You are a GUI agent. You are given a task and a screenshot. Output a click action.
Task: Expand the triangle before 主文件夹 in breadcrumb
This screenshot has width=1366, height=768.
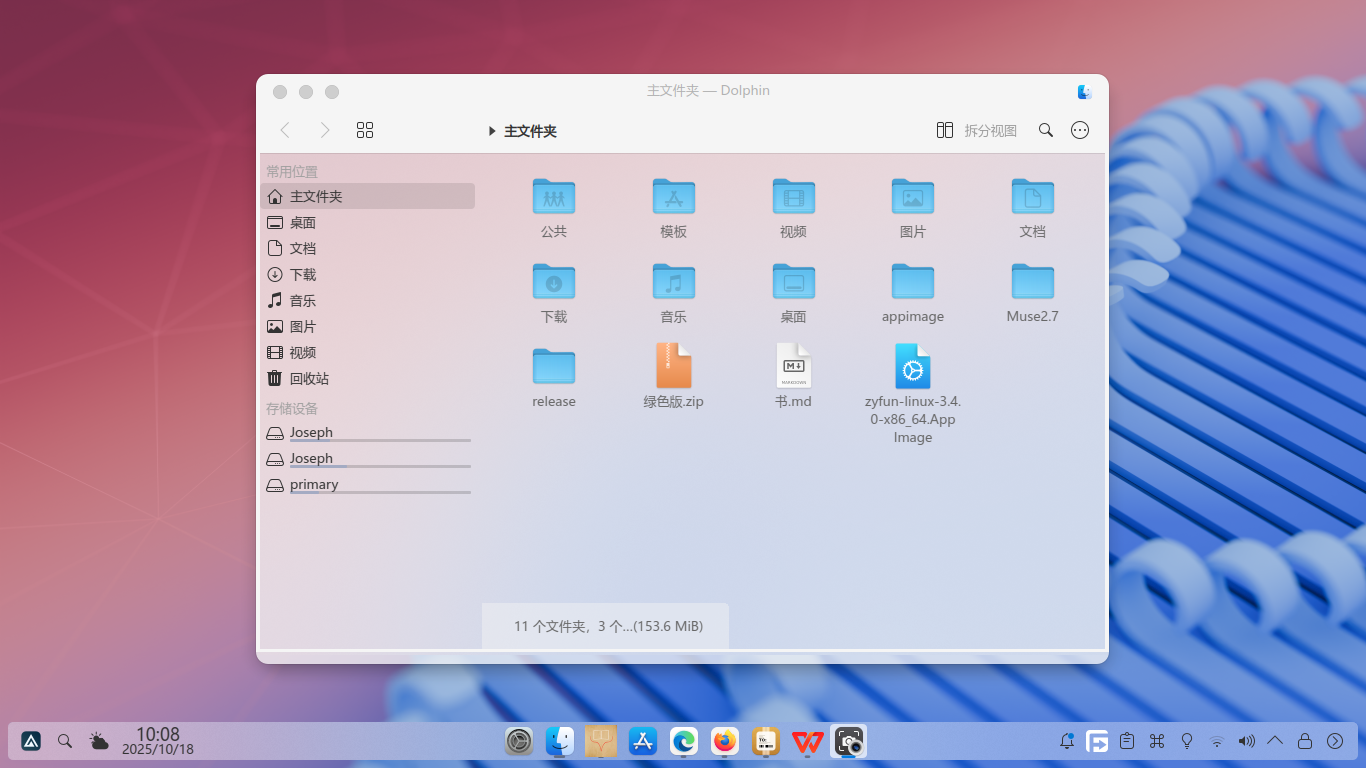pyautogui.click(x=492, y=131)
